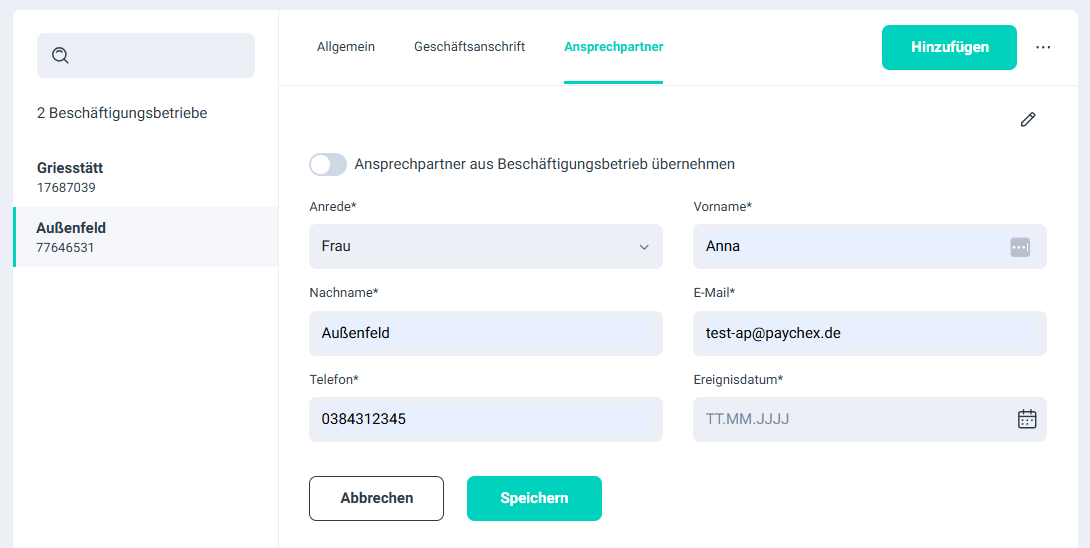This screenshot has height=548, width=1090.
Task: Click the pencil edit icon
Action: click(1028, 120)
